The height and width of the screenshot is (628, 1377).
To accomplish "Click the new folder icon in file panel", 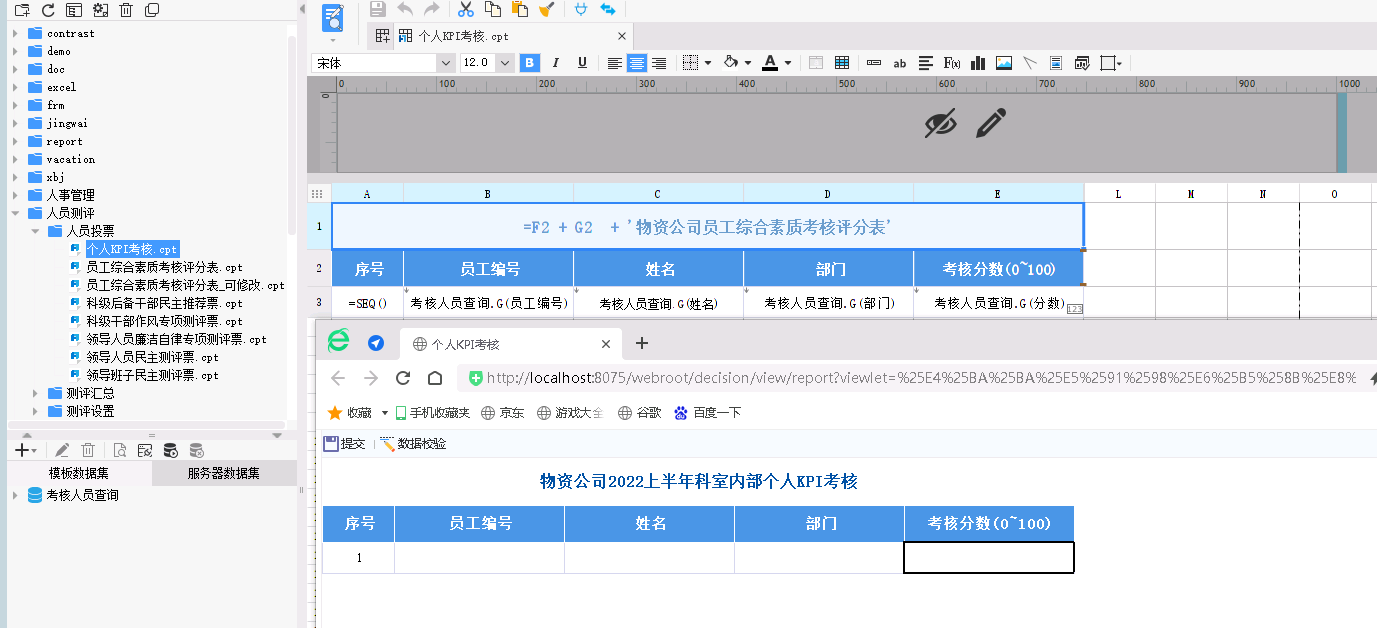I will tap(21, 10).
